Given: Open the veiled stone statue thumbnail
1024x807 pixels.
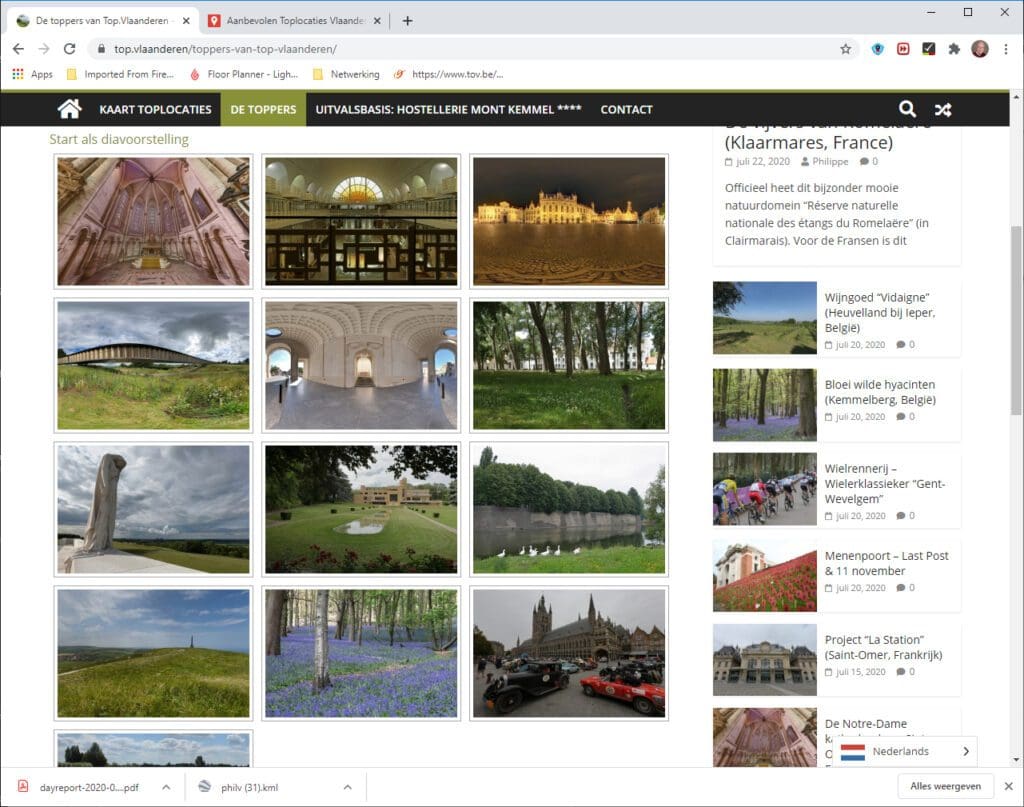Looking at the screenshot, I should [x=153, y=509].
